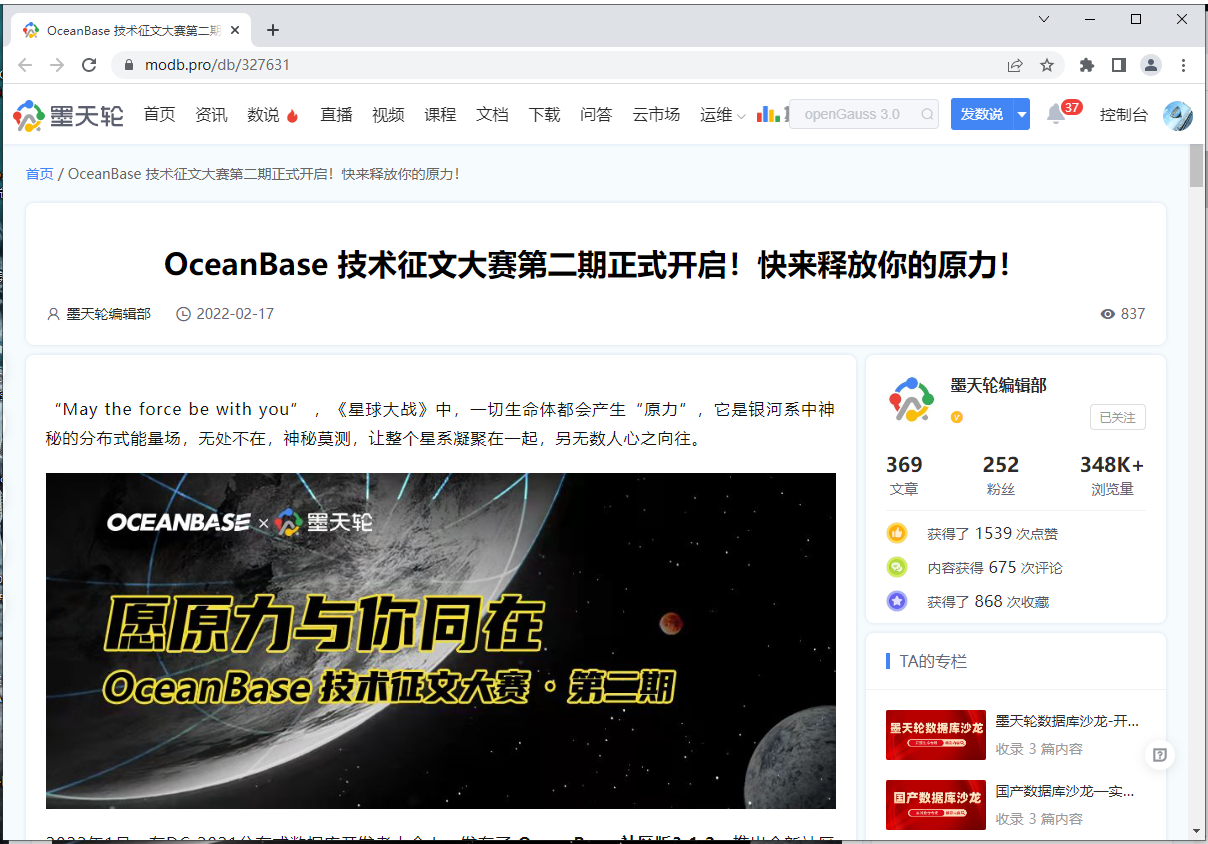The height and width of the screenshot is (844, 1208).
Task: Open the 墨天轮数据库沙龙 column thumbnail
Action: pyautogui.click(x=936, y=735)
